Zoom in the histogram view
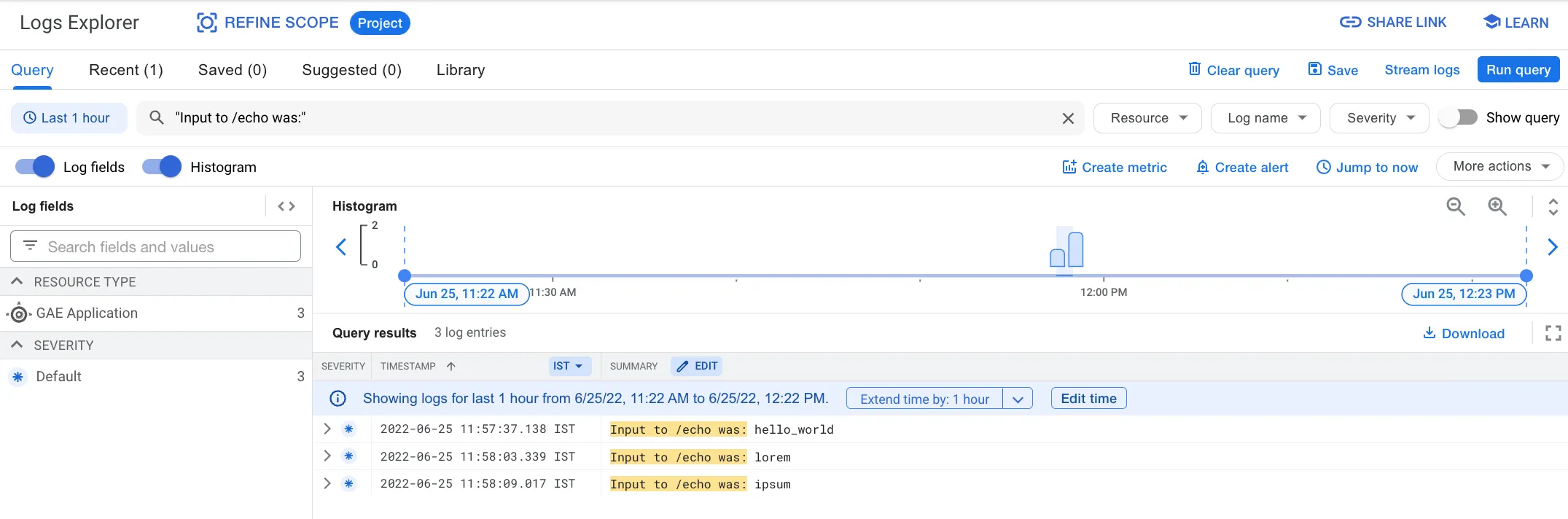The image size is (1568, 519). [1497, 207]
